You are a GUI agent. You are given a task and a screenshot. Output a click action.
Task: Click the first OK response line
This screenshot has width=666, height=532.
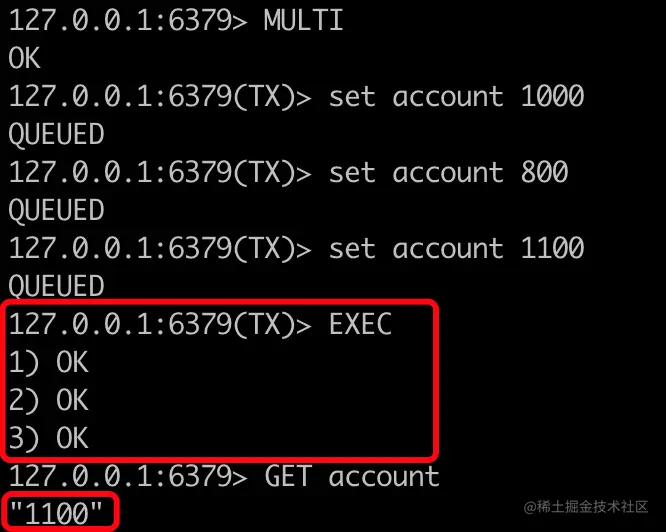pyautogui.click(x=24, y=58)
